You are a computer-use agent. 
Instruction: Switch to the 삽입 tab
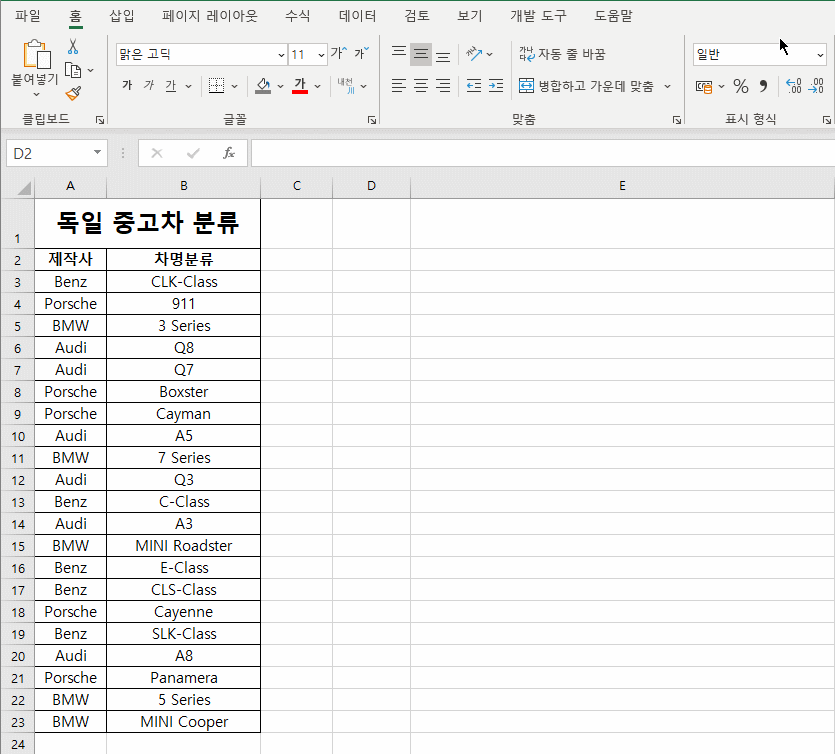[x=122, y=16]
